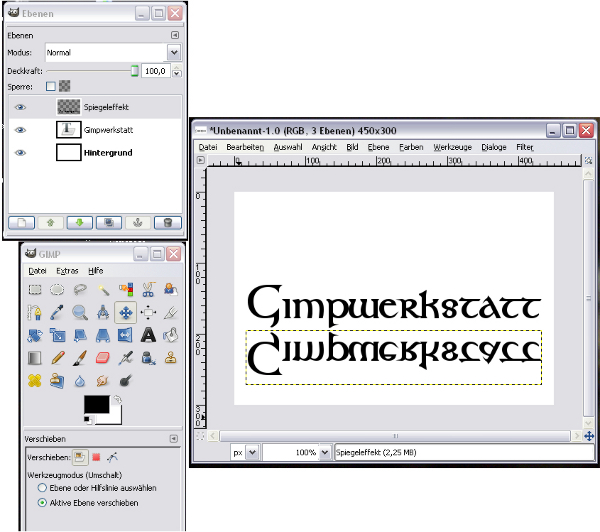Select the Airbrush tool
Screen dimensions: 600x532
click(x=126, y=358)
